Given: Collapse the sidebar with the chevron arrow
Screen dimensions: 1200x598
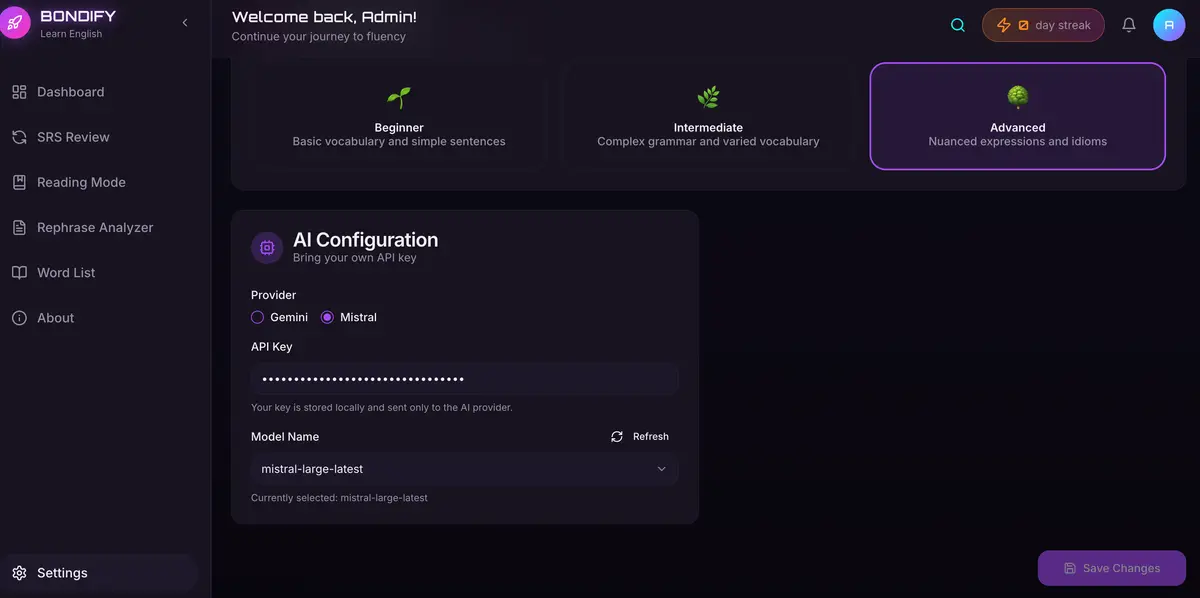Looking at the screenshot, I should pyautogui.click(x=185, y=23).
